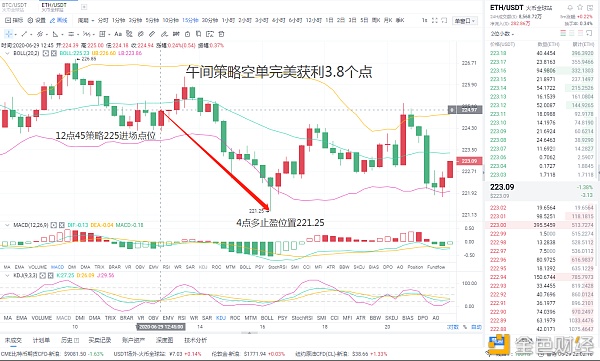Select the trend line drawing tool
The height and width of the screenshot is (361, 600).
pos(24,34)
